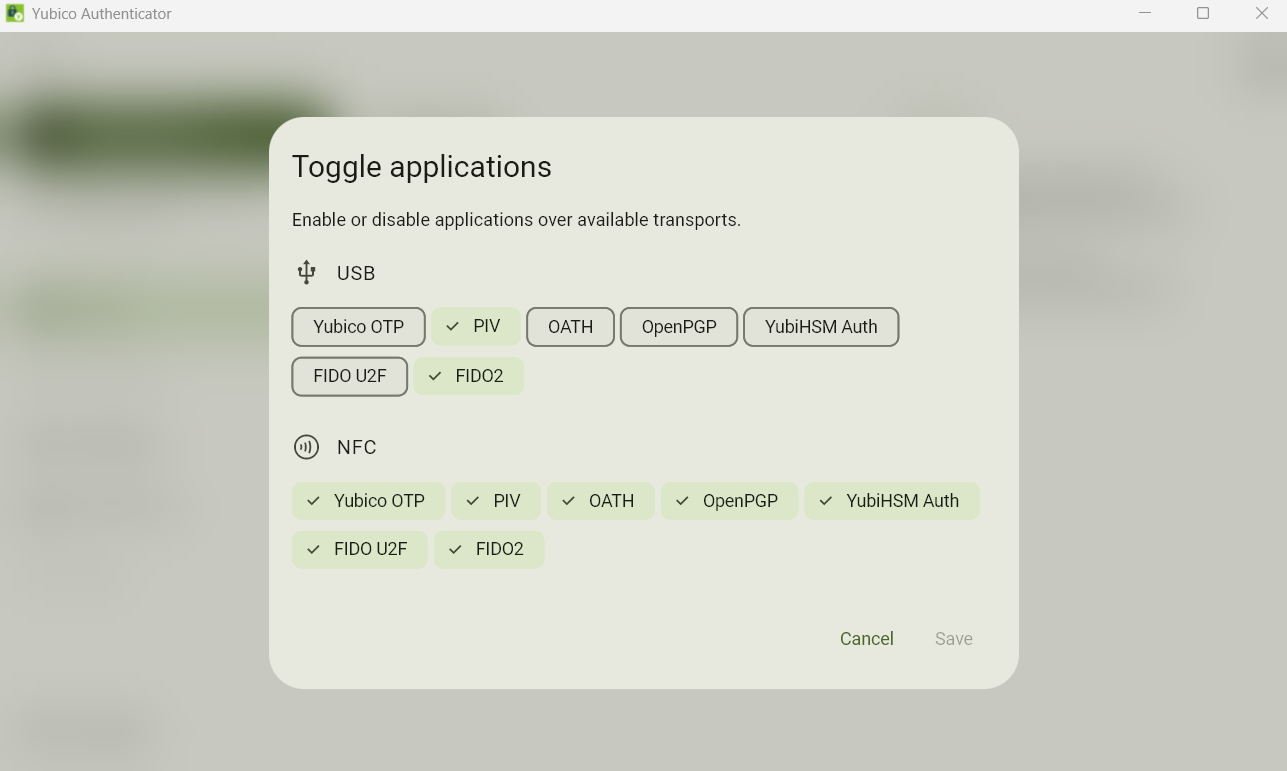Turn on FIDO U2F for USB
1287x771 pixels.
[349, 376]
